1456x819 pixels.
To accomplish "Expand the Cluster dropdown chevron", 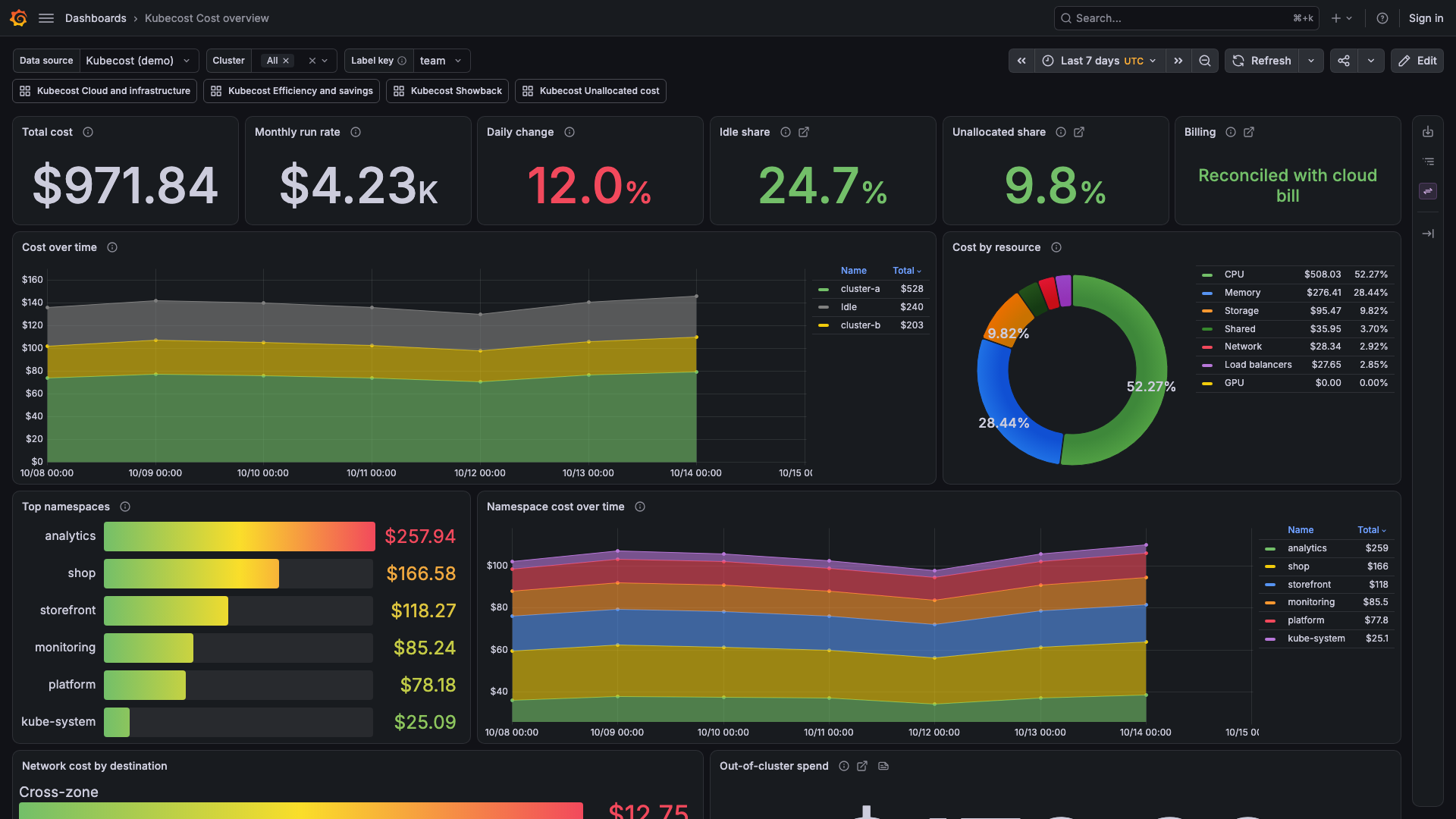I will [x=325, y=61].
